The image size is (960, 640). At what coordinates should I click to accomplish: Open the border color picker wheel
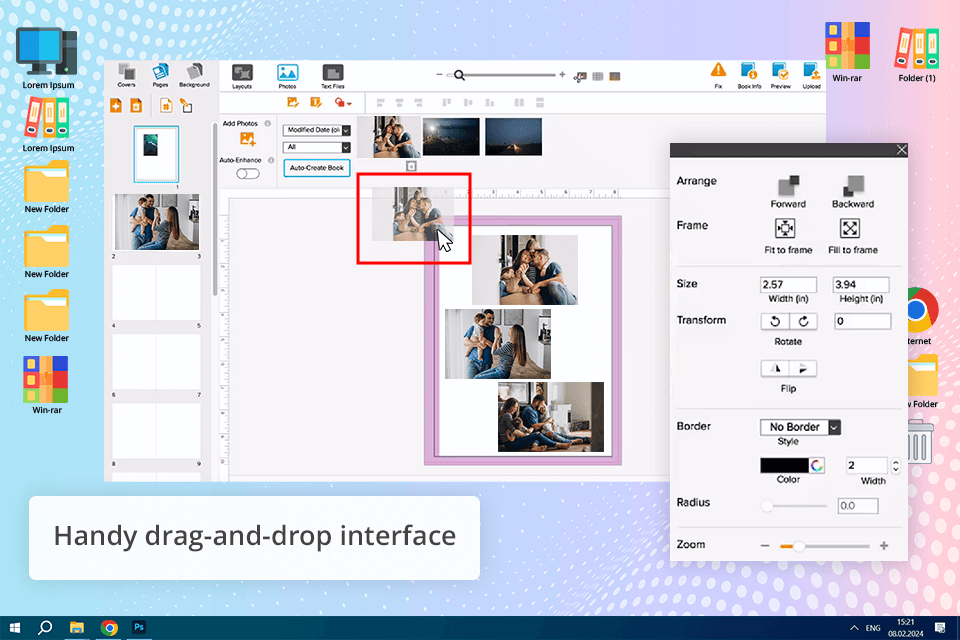point(817,465)
